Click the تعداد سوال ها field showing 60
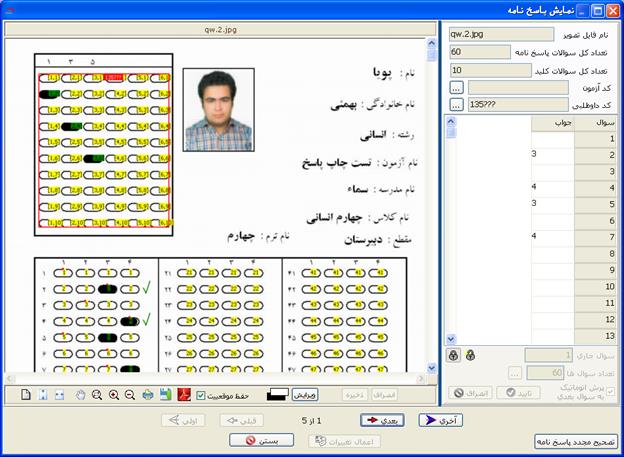 (545, 373)
